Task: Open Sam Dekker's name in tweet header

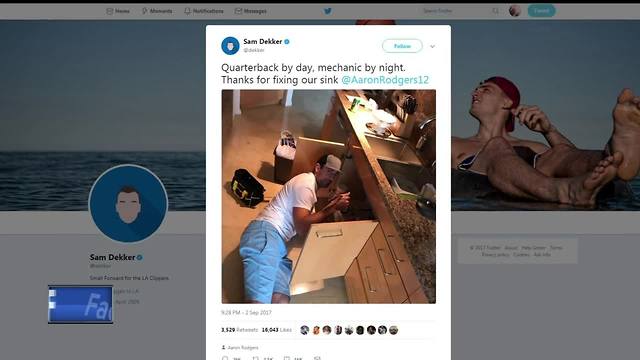Action: pyautogui.click(x=262, y=41)
